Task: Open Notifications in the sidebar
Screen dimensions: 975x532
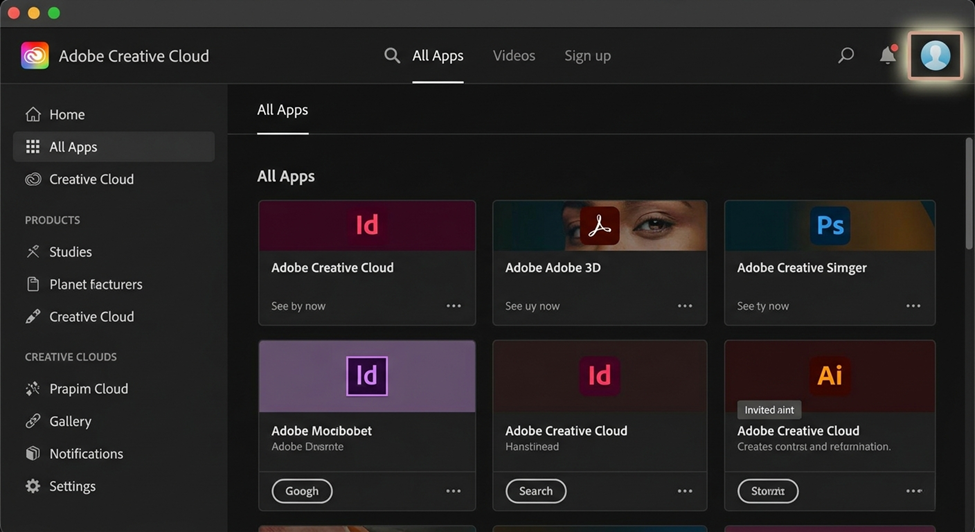Action: pos(114,453)
